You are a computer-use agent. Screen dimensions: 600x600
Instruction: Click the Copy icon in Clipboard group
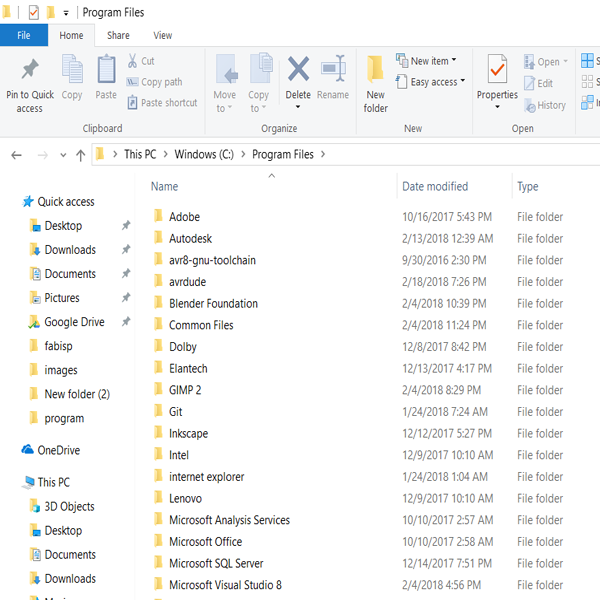72,69
